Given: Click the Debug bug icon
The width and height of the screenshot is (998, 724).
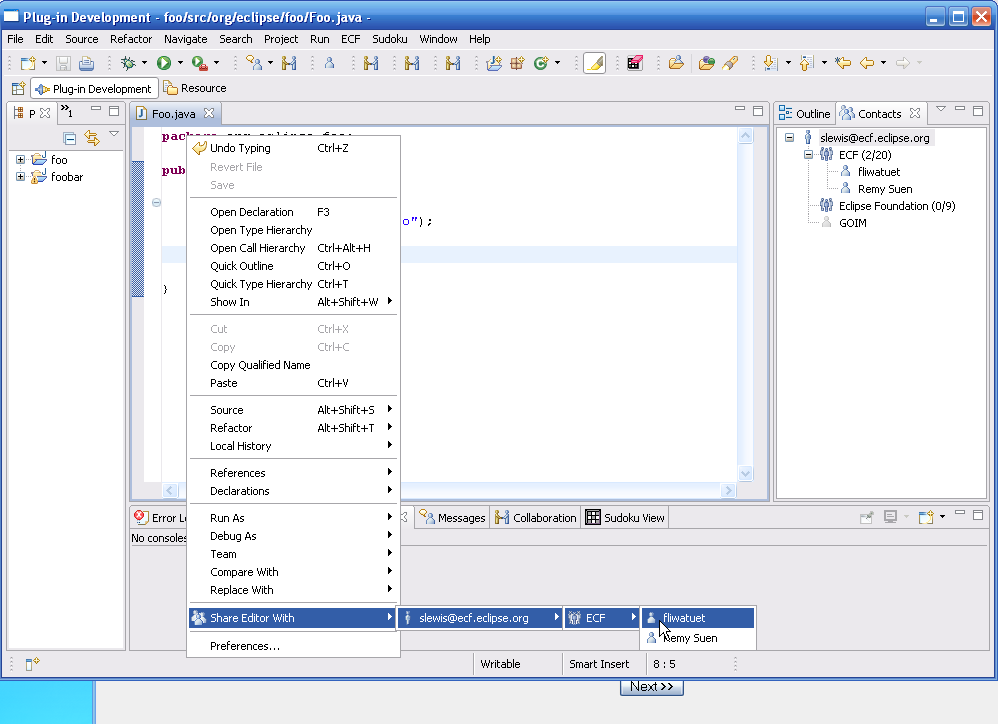Looking at the screenshot, I should pos(129,63).
